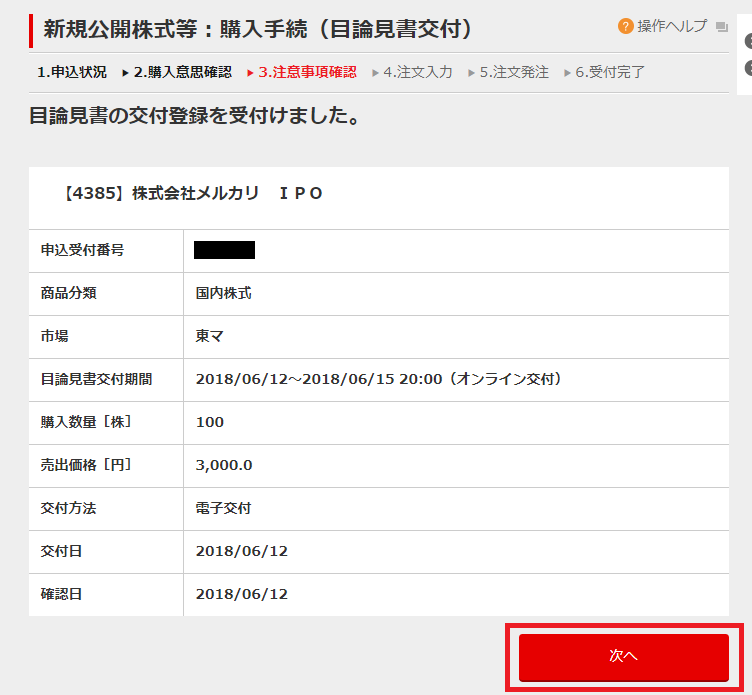This screenshot has height=695, width=752.
Task: Click the 売出価格［円］ label
Action: [86, 465]
